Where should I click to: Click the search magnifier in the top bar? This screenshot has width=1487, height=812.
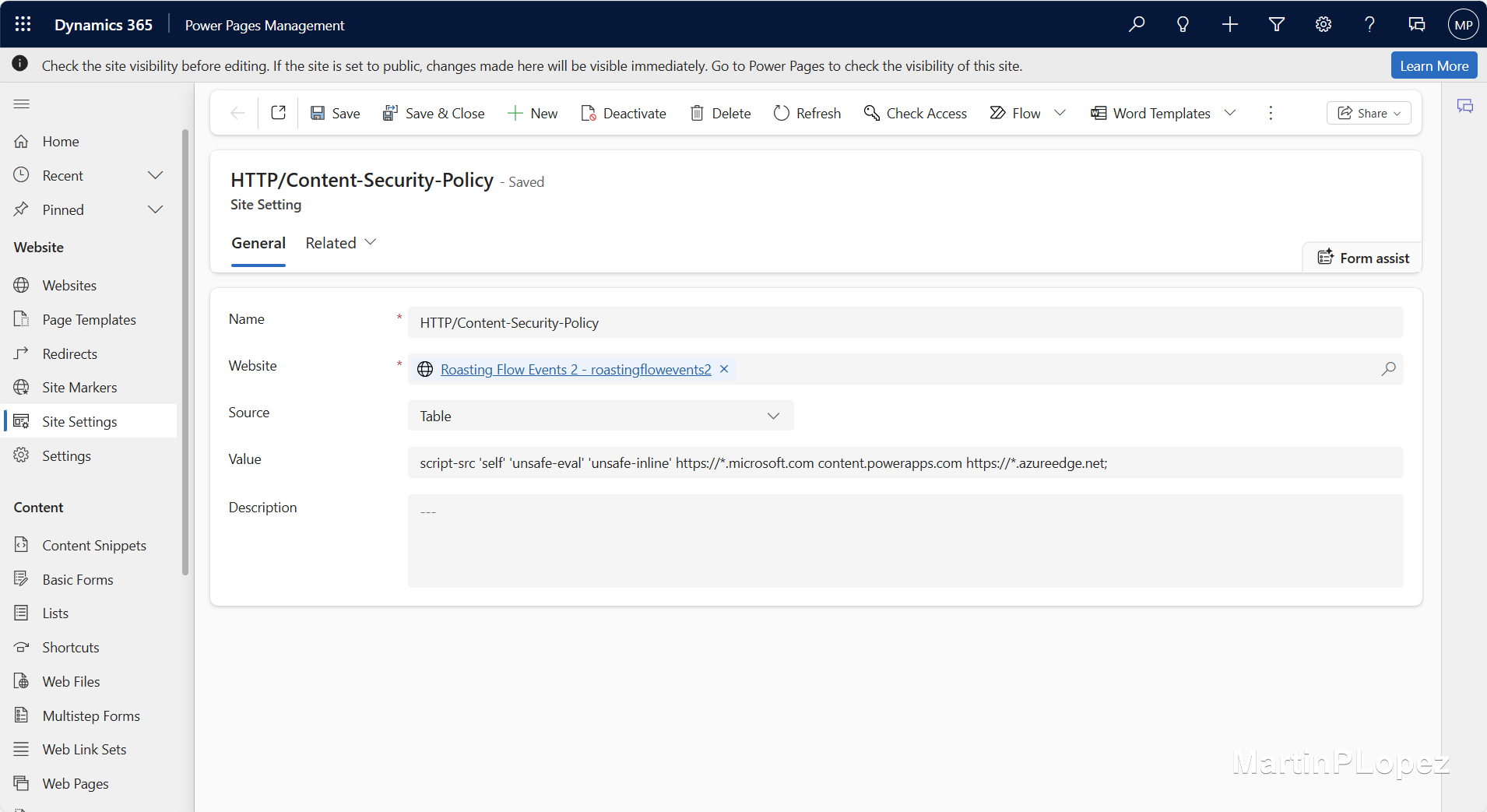tap(1137, 24)
